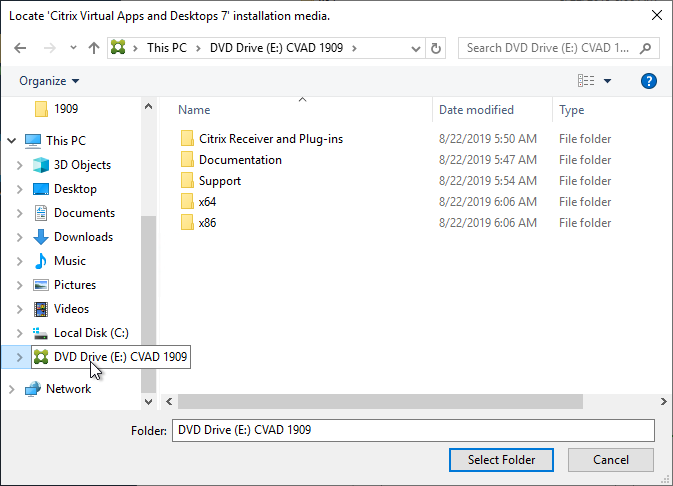Select the Downloads folder icon in sidebar
The height and width of the screenshot is (486, 673).
tap(41, 237)
